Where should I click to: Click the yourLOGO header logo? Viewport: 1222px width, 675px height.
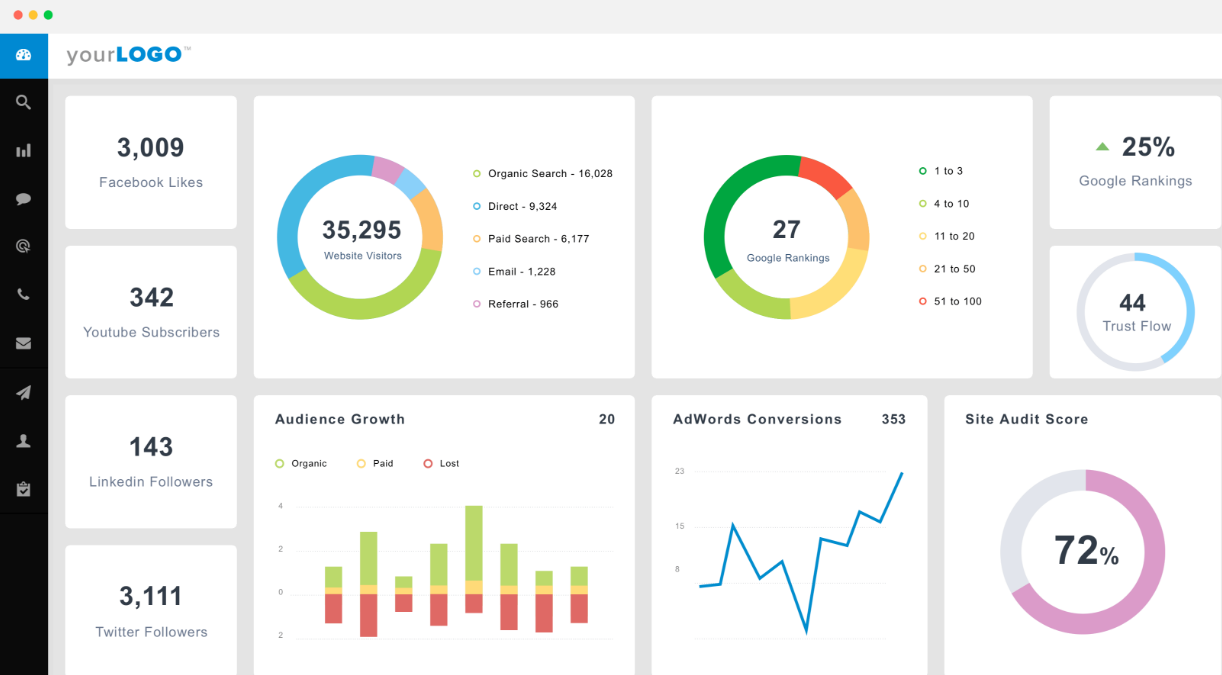(x=126, y=55)
